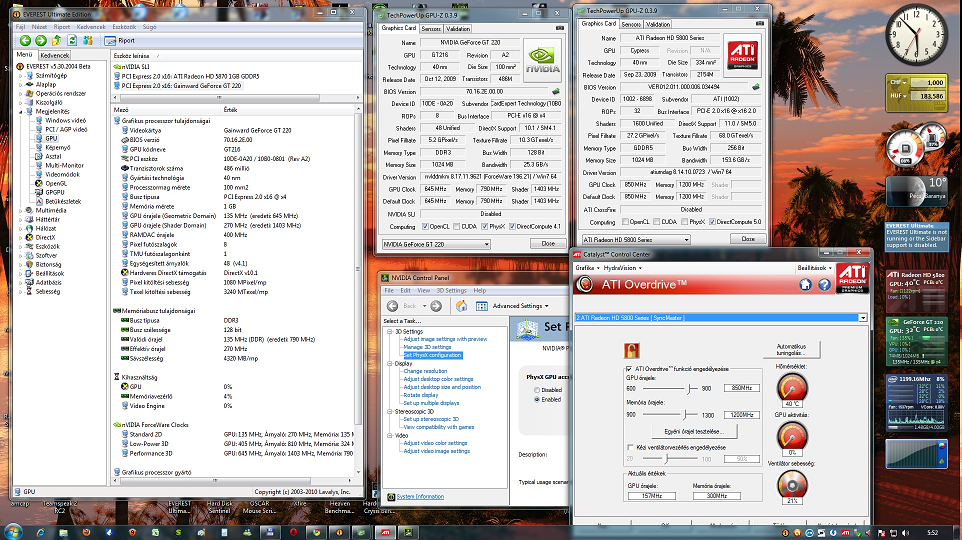The image size is (962, 540).
Task: Click the EVEREST up-level folder icon
Action: (x=56, y=40)
